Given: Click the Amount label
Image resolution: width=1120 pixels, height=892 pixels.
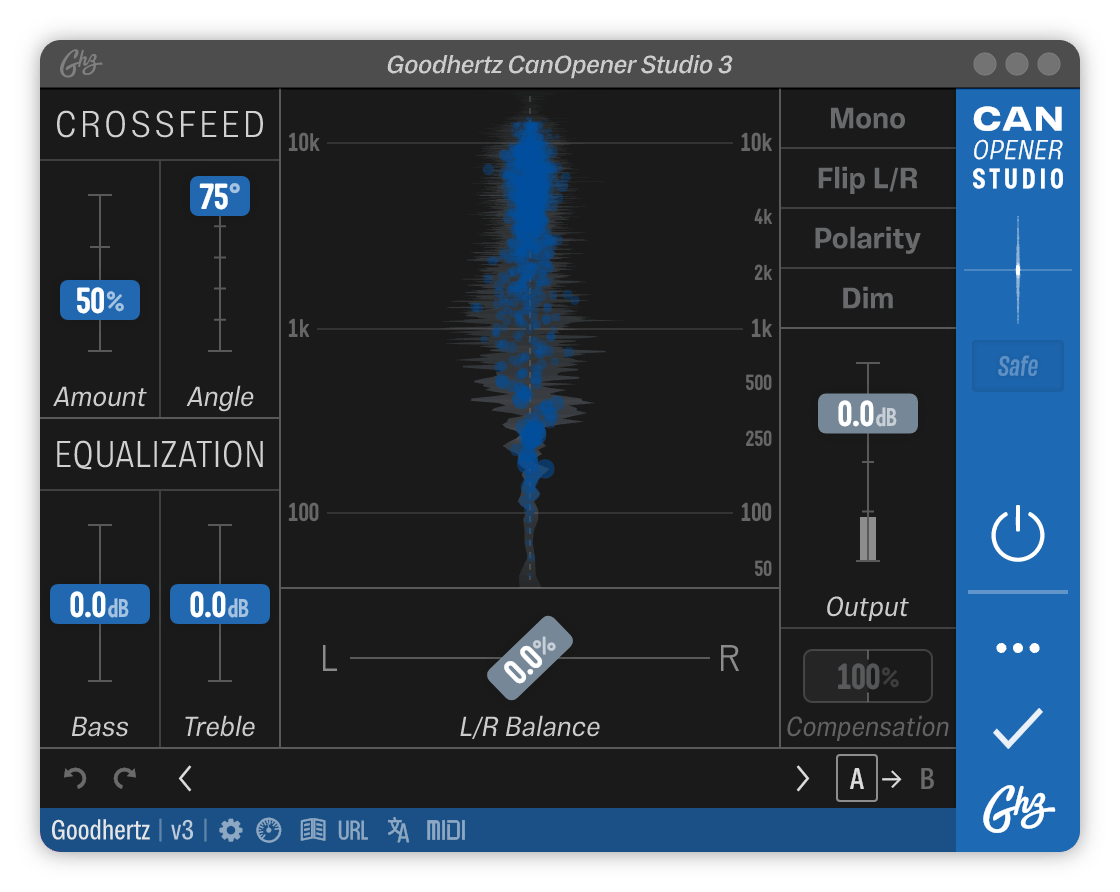Looking at the screenshot, I should tap(100, 396).
